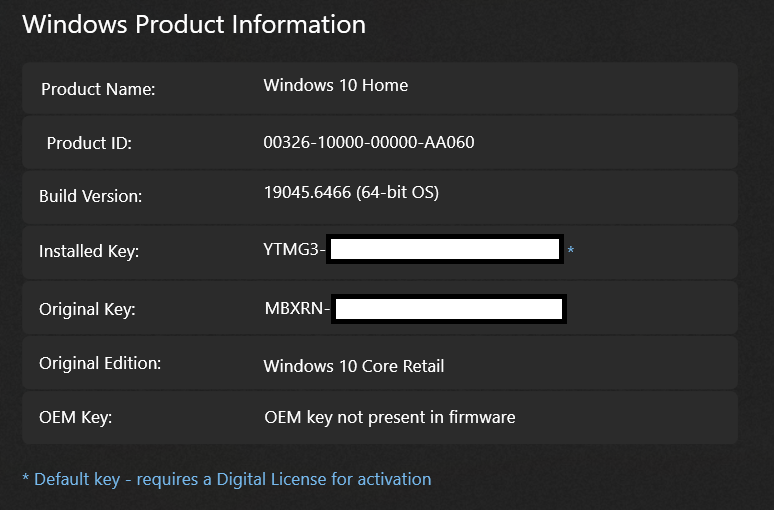Select the OEM Key label
This screenshot has height=510, width=774.
(76, 418)
